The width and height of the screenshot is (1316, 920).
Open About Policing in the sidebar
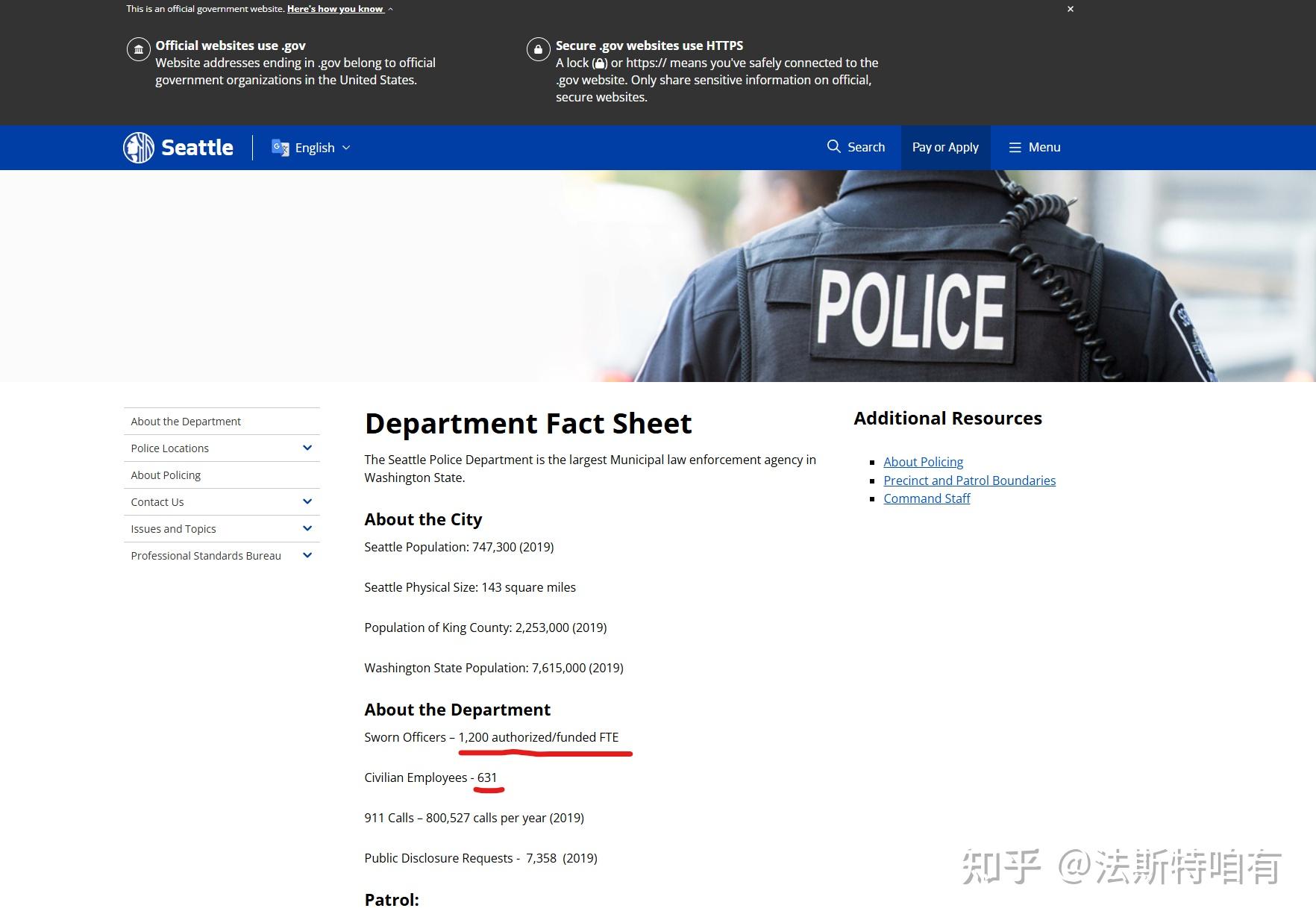pos(166,475)
